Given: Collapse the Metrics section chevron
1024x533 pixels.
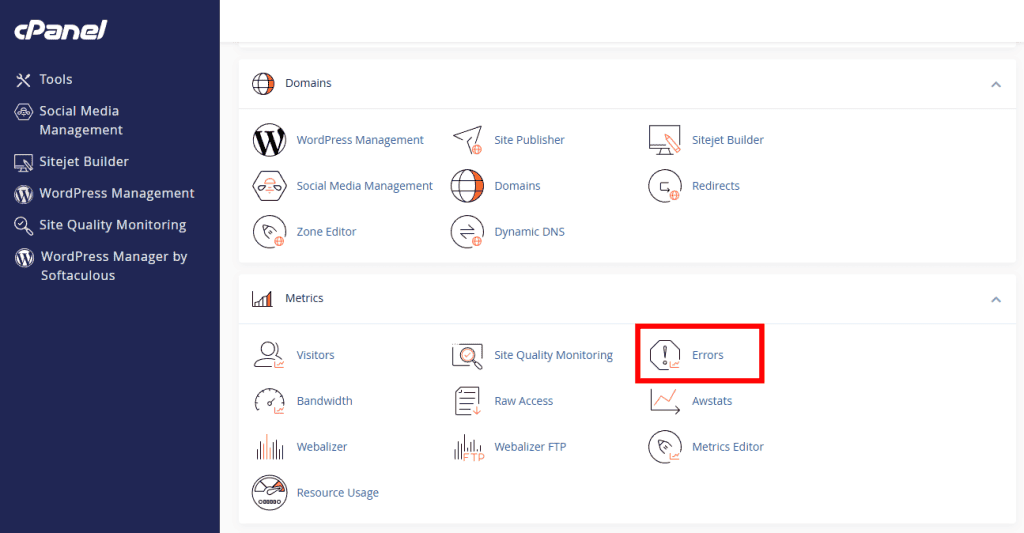Looking at the screenshot, I should point(996,300).
